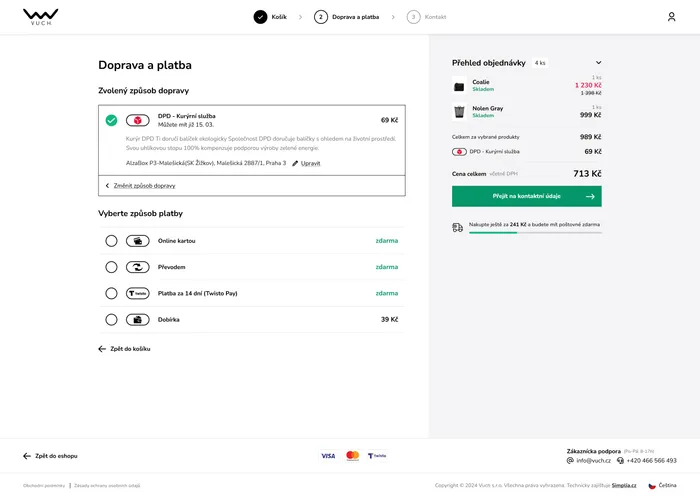Click Zpět do eshopu link
This screenshot has height=498, width=700.
click(x=56, y=456)
